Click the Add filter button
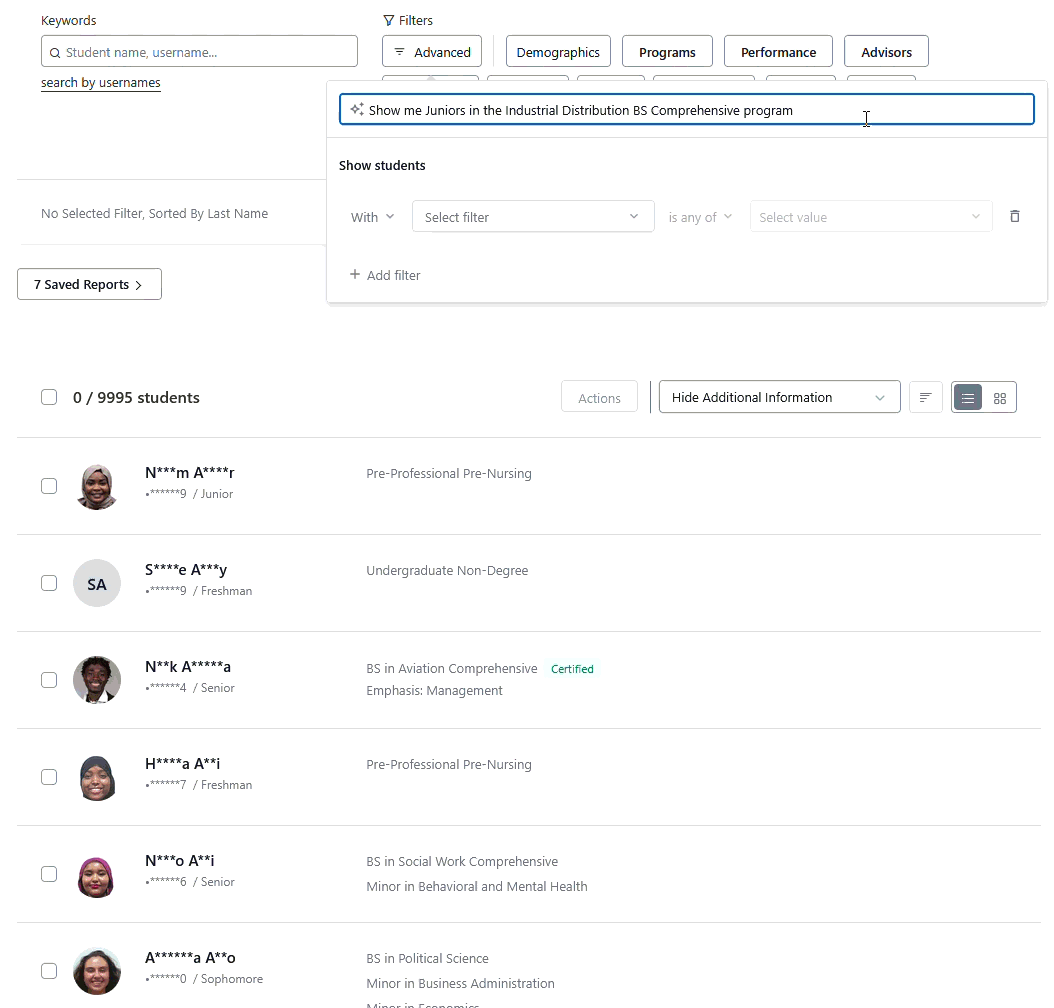 (385, 275)
